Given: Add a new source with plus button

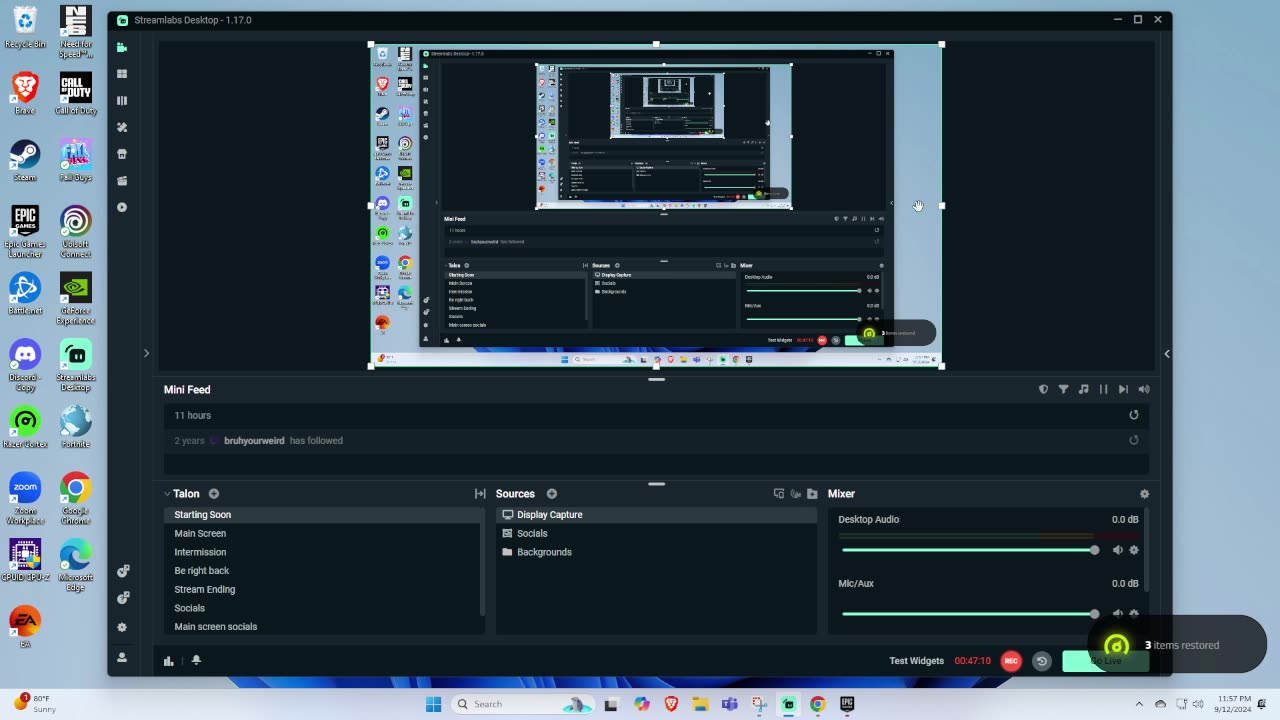Looking at the screenshot, I should coord(552,494).
